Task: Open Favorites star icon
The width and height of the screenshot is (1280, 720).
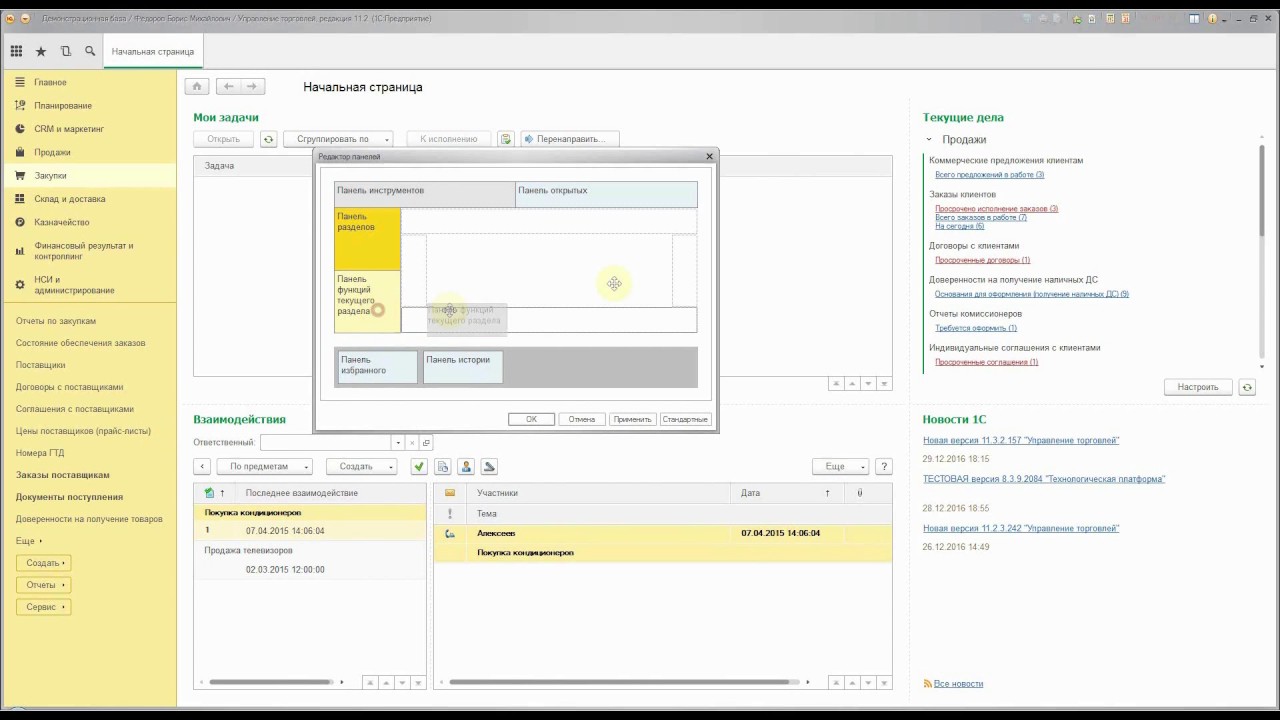Action: (41, 51)
